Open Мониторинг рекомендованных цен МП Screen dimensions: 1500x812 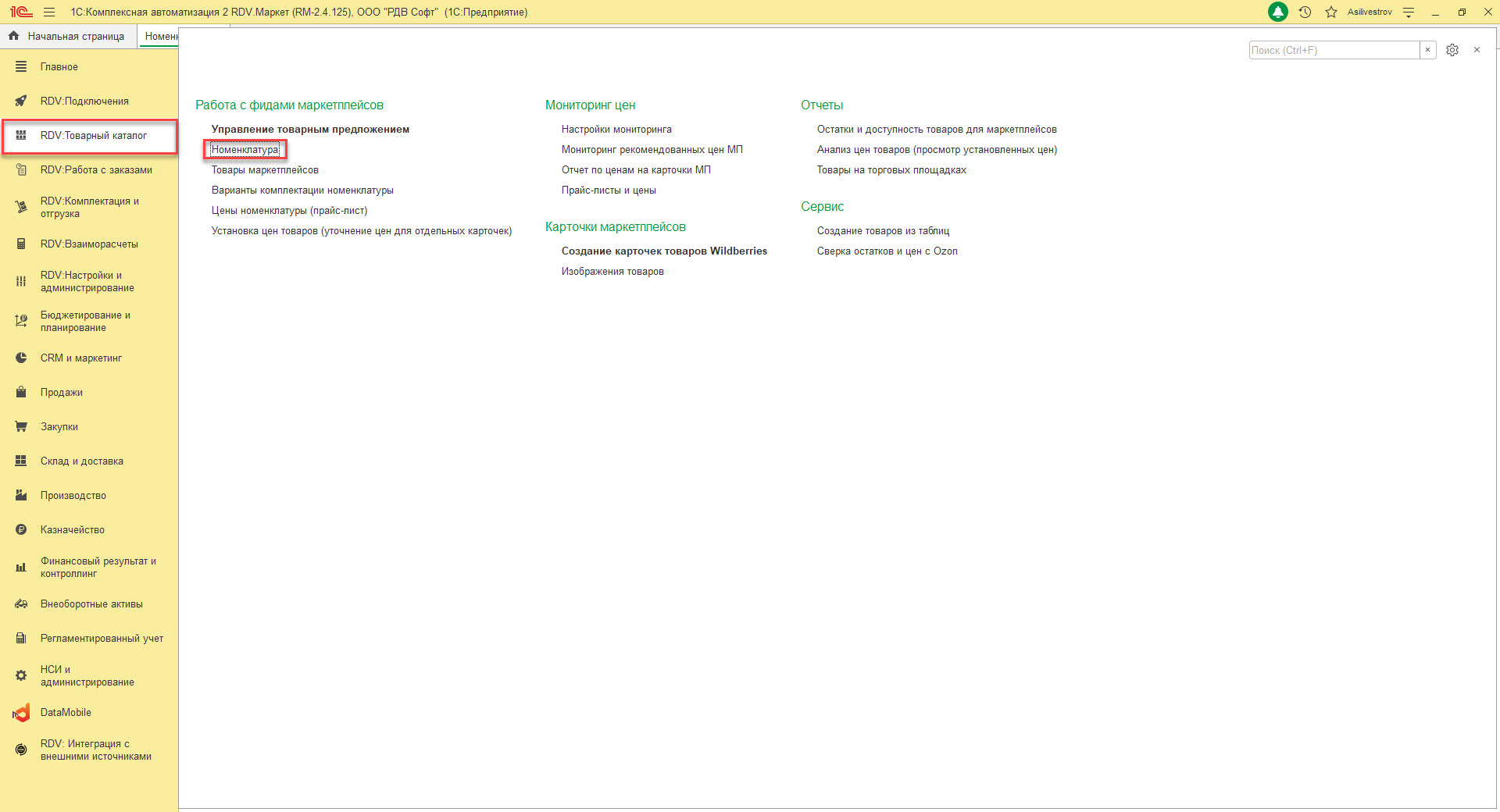[x=652, y=150]
